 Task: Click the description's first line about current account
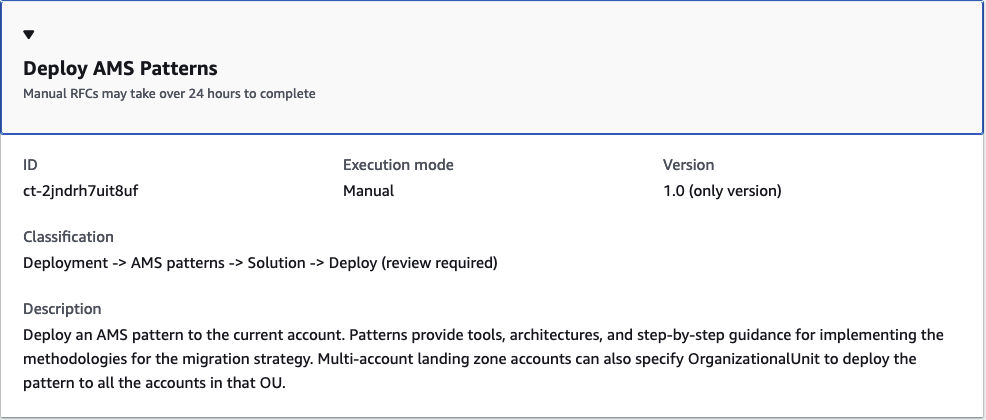pos(200,334)
